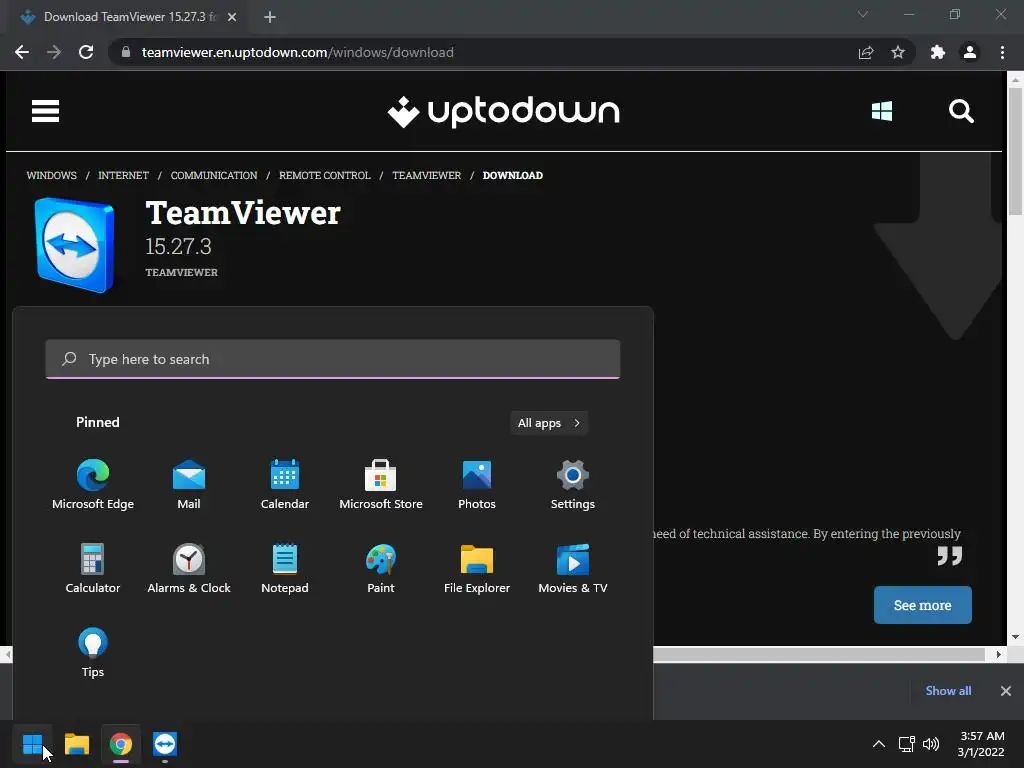Open Microsoft Store from Start menu
This screenshot has height=768, width=1024.
pos(381,484)
